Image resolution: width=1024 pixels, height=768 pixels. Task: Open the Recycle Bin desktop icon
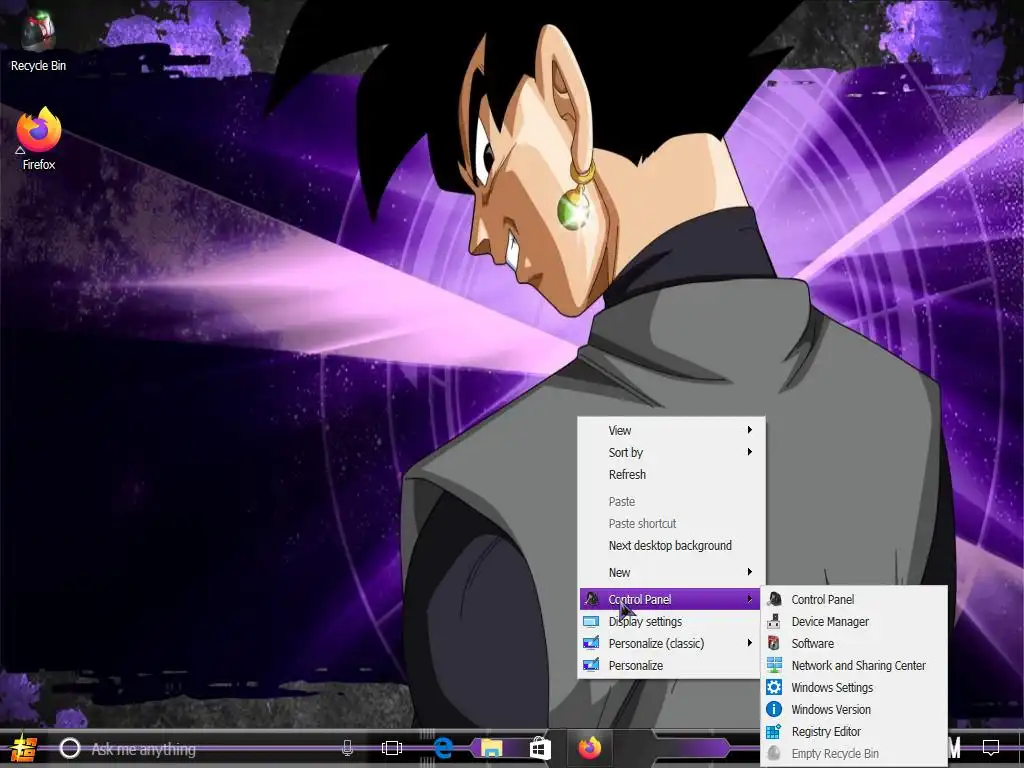click(38, 42)
